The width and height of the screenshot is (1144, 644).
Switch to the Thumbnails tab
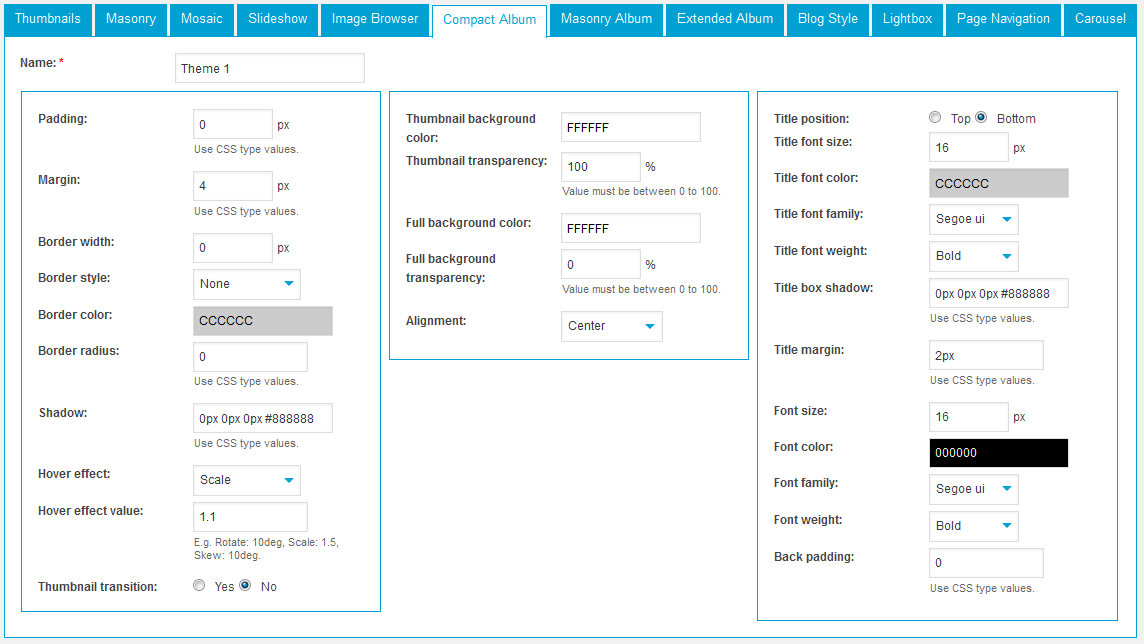click(x=48, y=19)
